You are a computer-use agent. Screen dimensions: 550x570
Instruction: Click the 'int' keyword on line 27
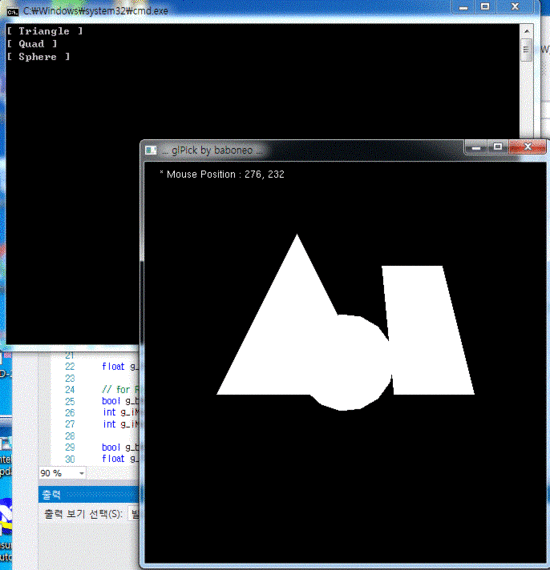click(109, 424)
